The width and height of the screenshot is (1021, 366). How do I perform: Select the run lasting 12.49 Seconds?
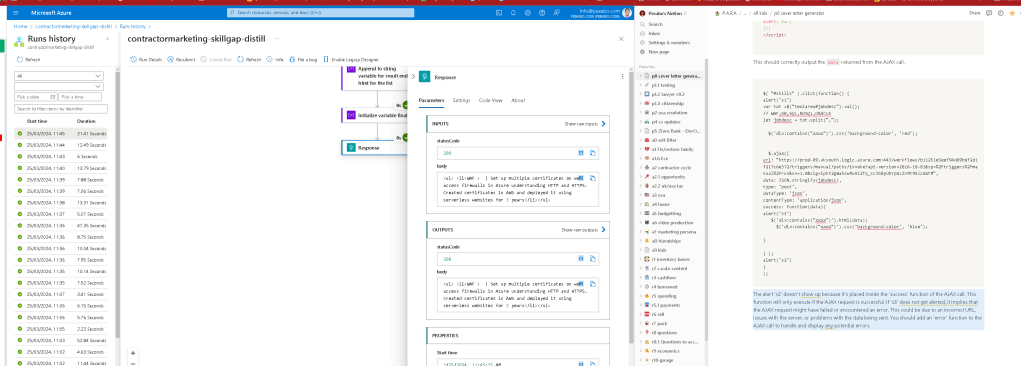[x=61, y=145]
